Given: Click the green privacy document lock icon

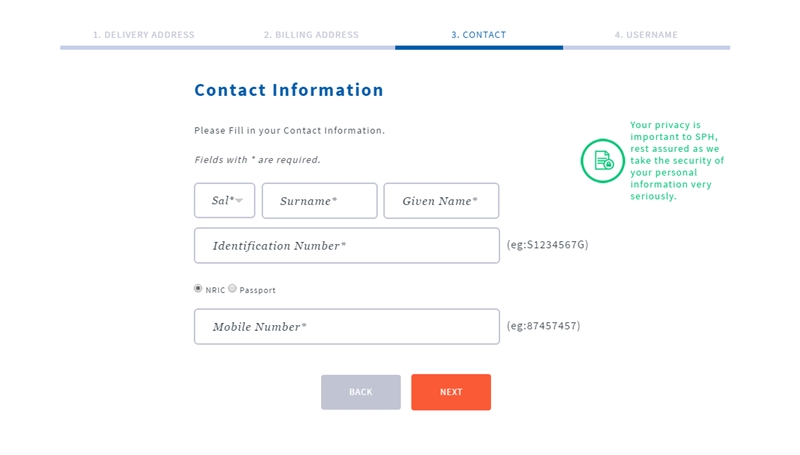Looking at the screenshot, I should 602,160.
